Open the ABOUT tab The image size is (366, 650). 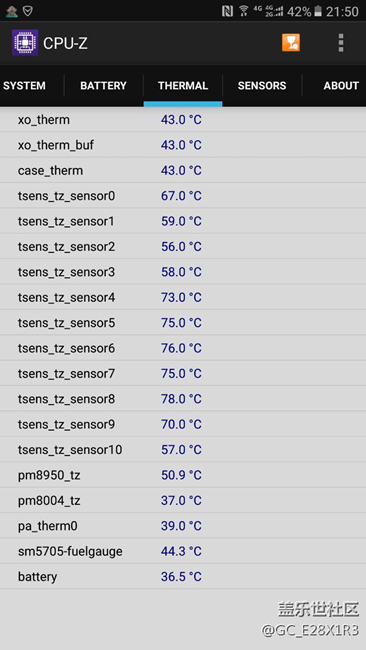click(341, 86)
